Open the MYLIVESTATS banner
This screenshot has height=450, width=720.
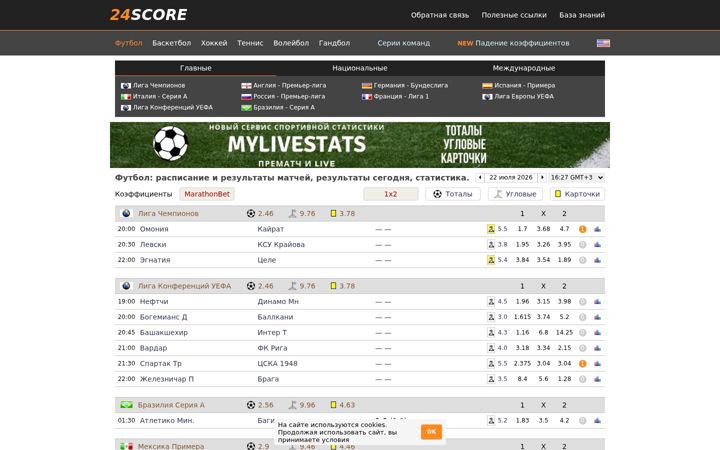point(360,145)
